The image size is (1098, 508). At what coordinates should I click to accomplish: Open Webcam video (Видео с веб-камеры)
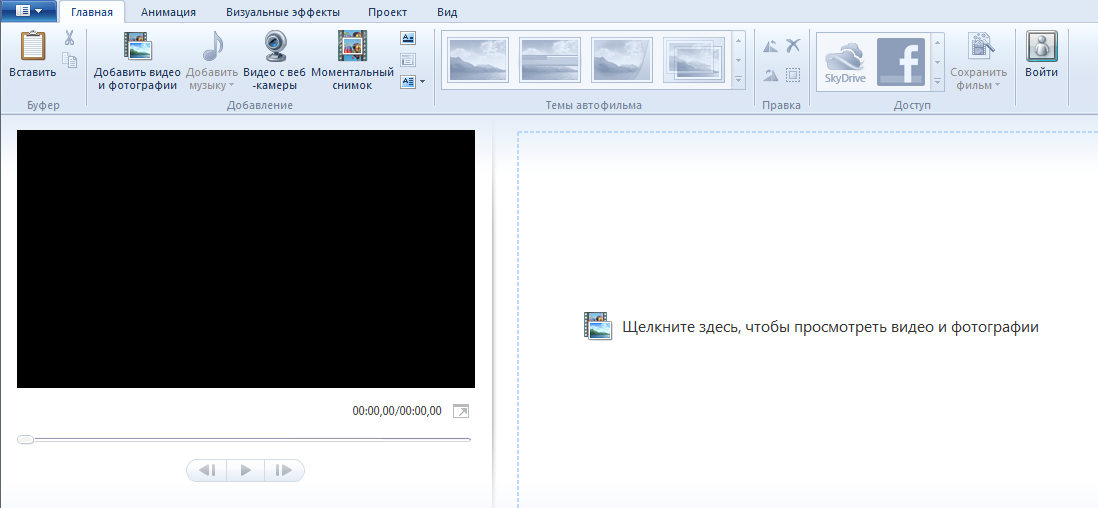274,48
